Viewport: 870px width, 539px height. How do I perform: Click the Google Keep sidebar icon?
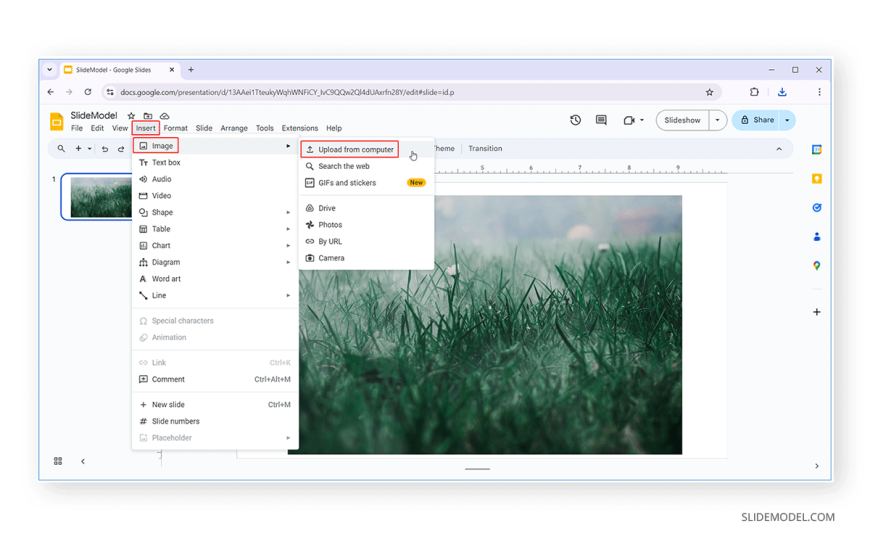coord(817,179)
